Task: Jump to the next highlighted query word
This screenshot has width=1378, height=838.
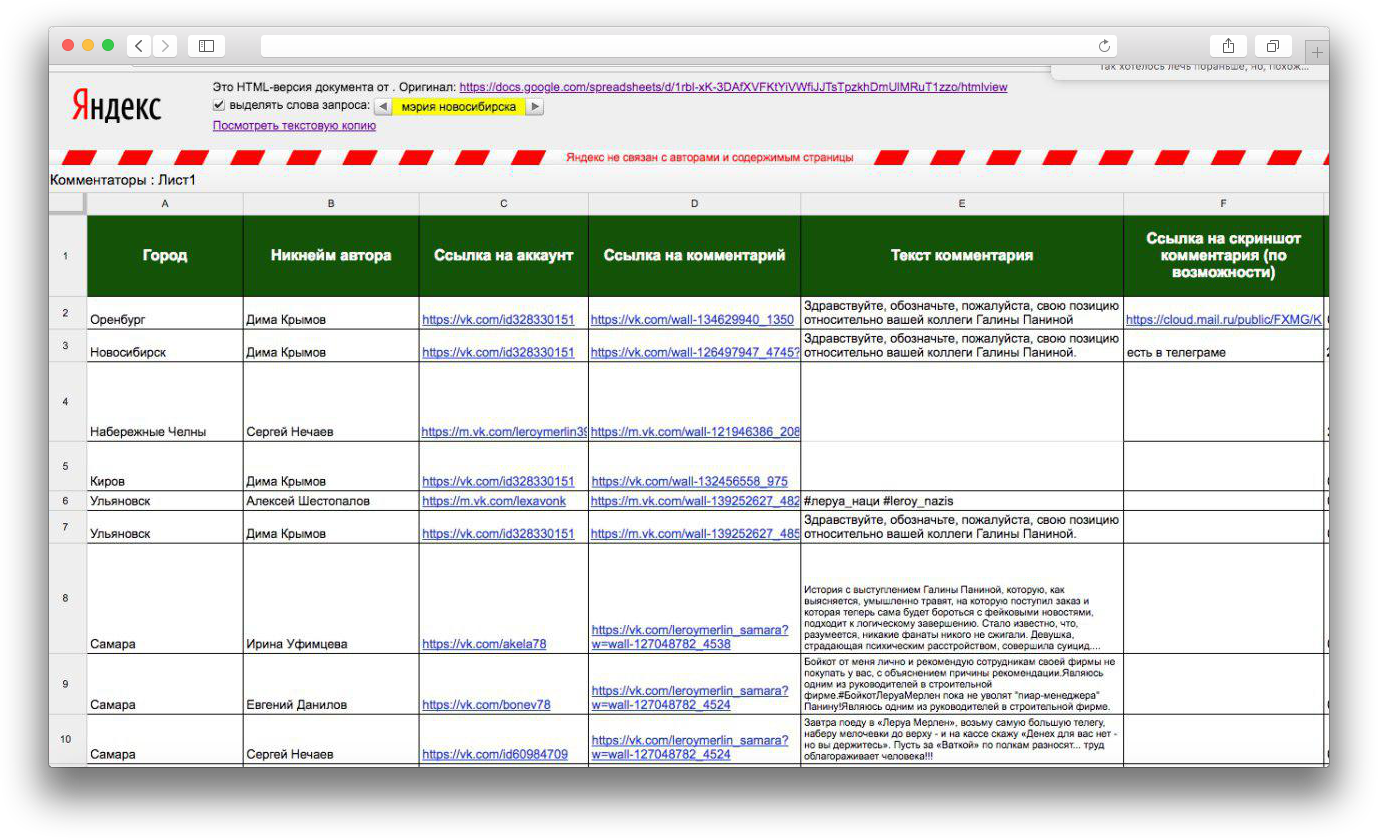Action: coord(535,107)
